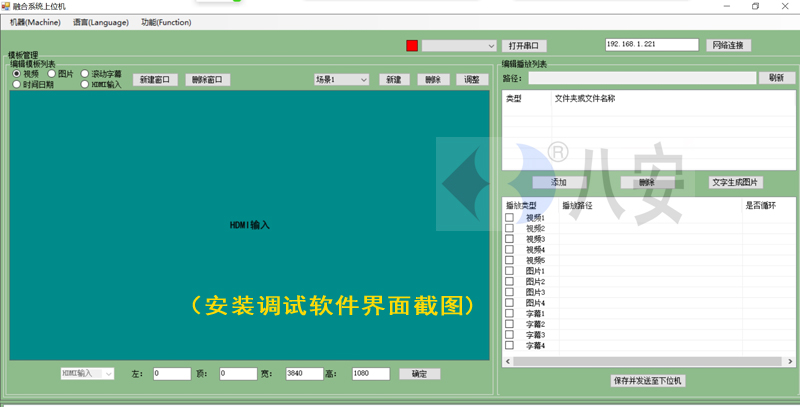Select the 视频 radio button
The image size is (800, 407).
coord(17,74)
